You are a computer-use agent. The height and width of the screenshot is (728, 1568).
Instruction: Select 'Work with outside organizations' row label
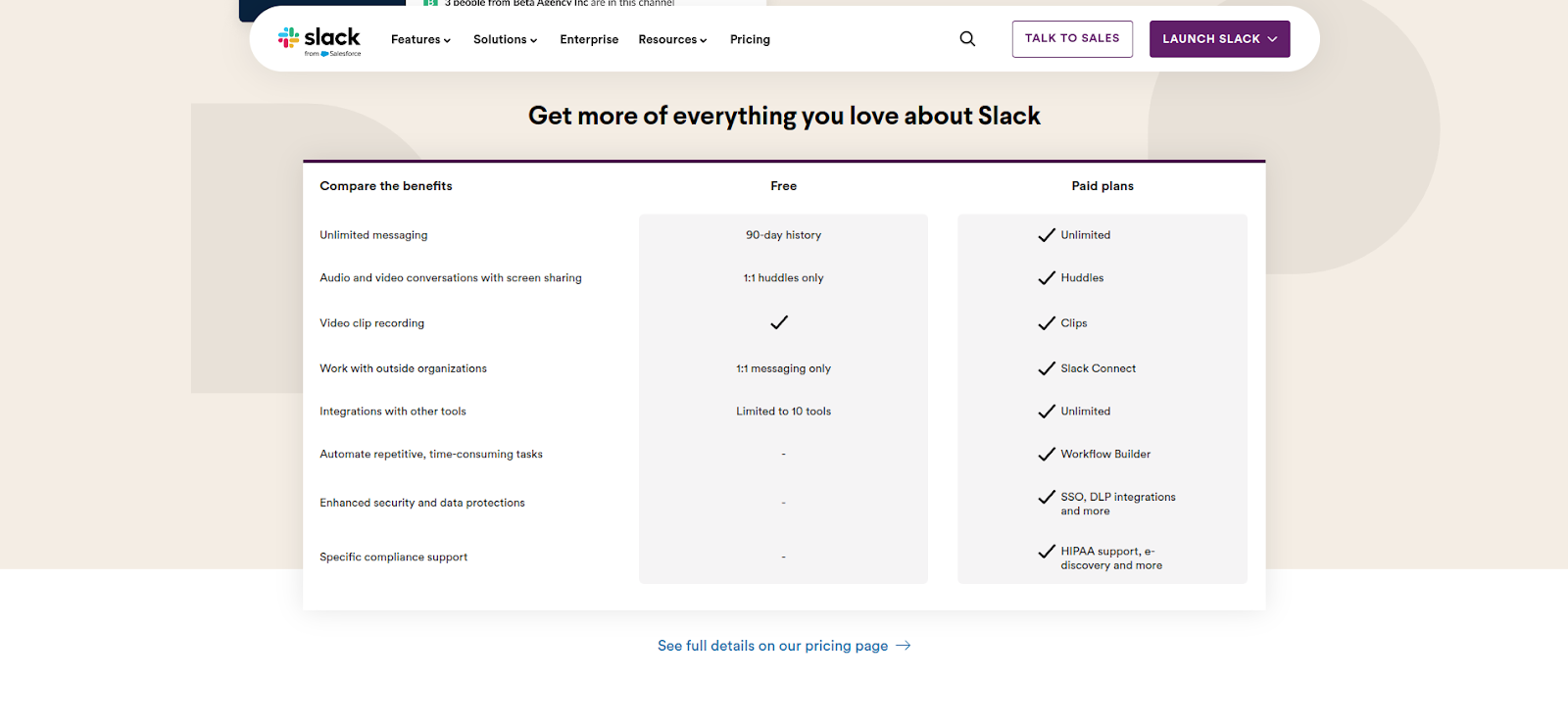(403, 368)
